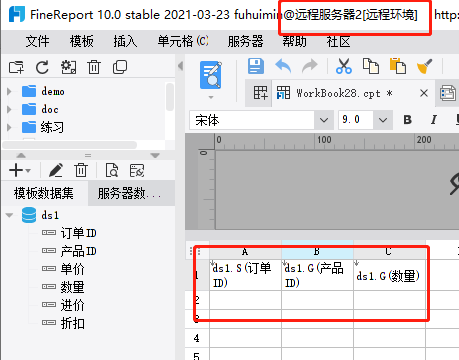Open the file tree settings gear icon

tap(68, 67)
